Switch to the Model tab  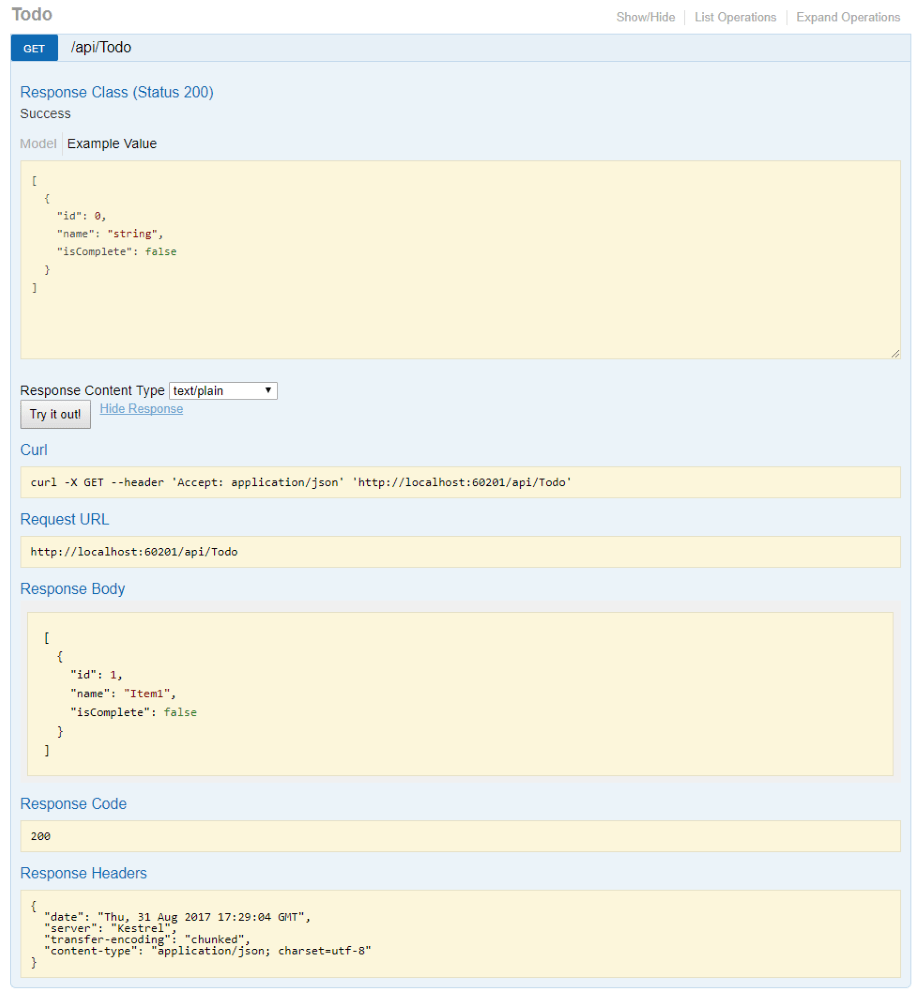(37, 143)
